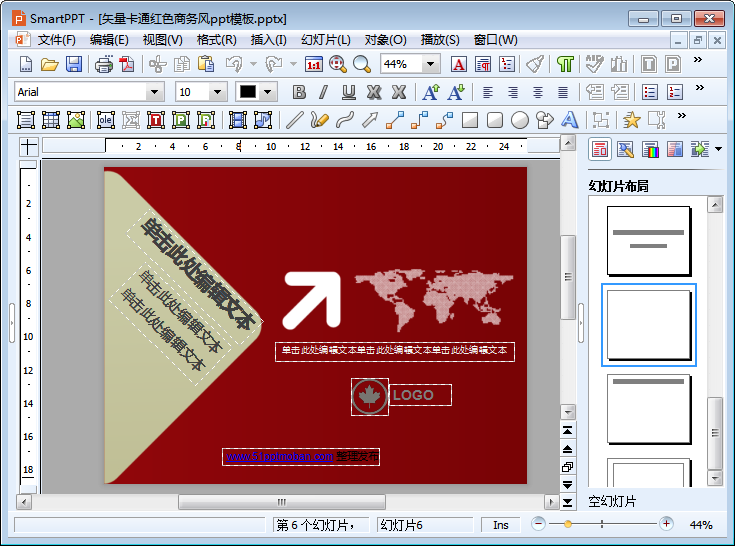This screenshot has width=735, height=546.
Task: Select the ellipse shape tool
Action: 520,120
